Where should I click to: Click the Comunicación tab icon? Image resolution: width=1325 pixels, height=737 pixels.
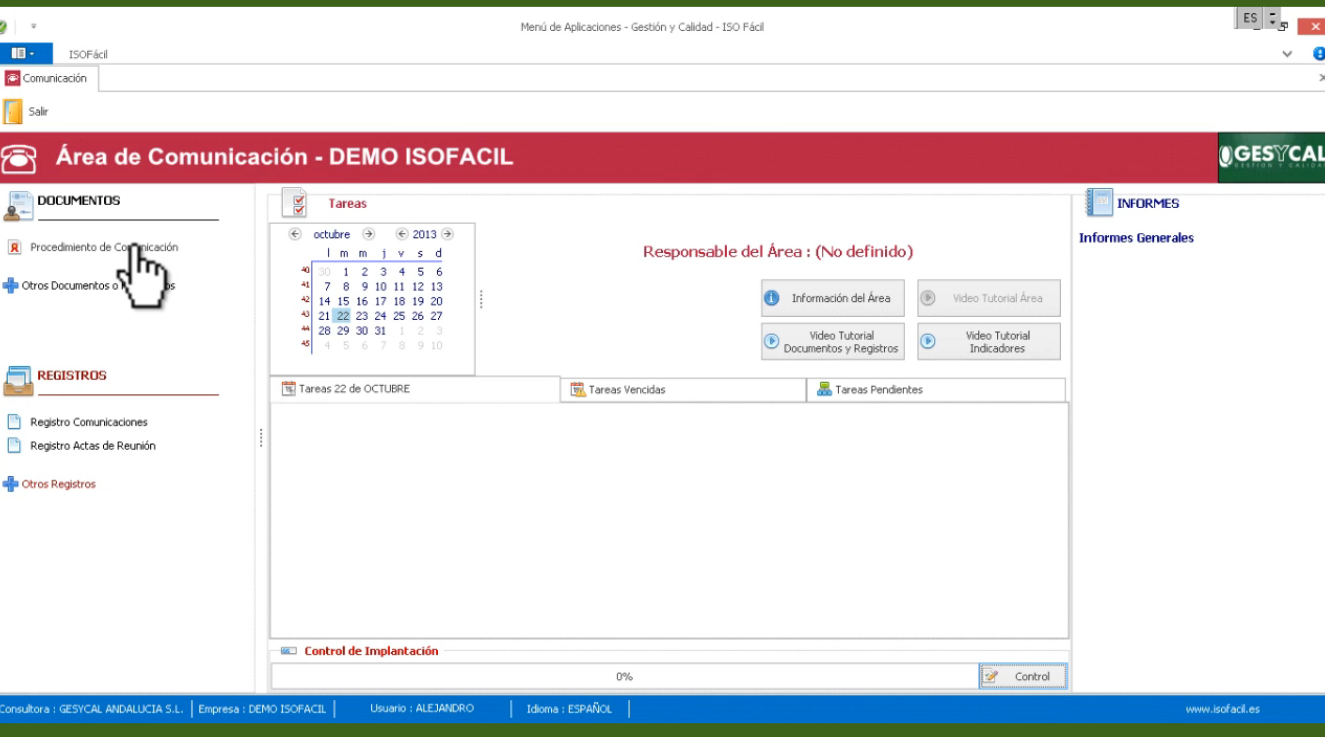12,78
